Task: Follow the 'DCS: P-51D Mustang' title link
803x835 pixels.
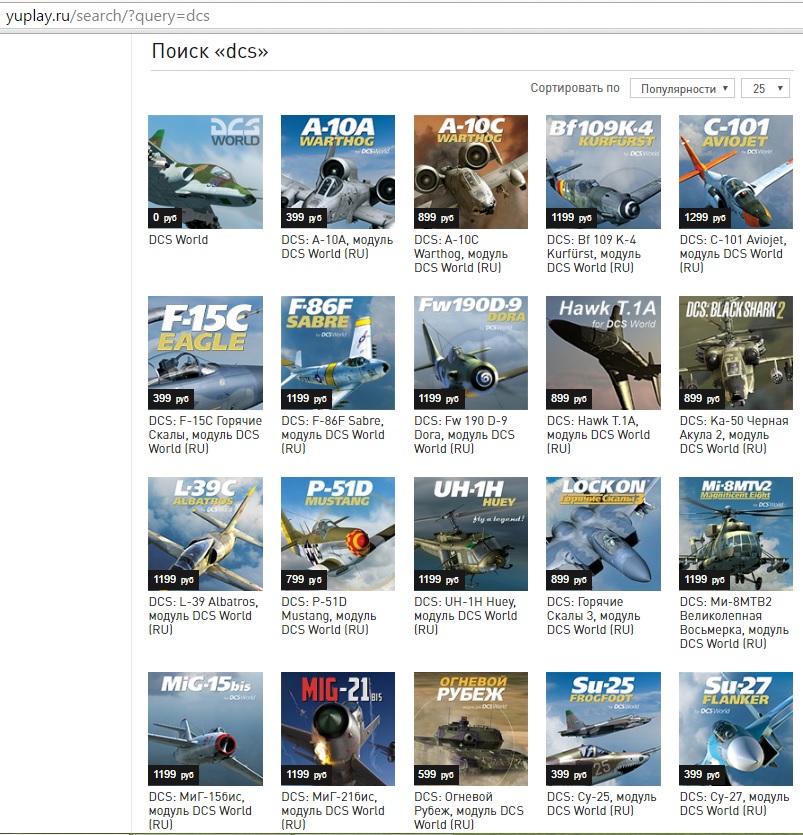Action: [329, 616]
